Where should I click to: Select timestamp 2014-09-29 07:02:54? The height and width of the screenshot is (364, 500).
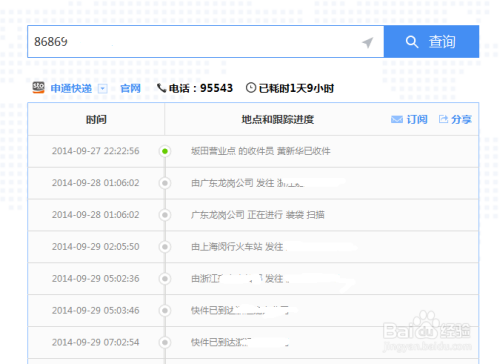point(96,342)
